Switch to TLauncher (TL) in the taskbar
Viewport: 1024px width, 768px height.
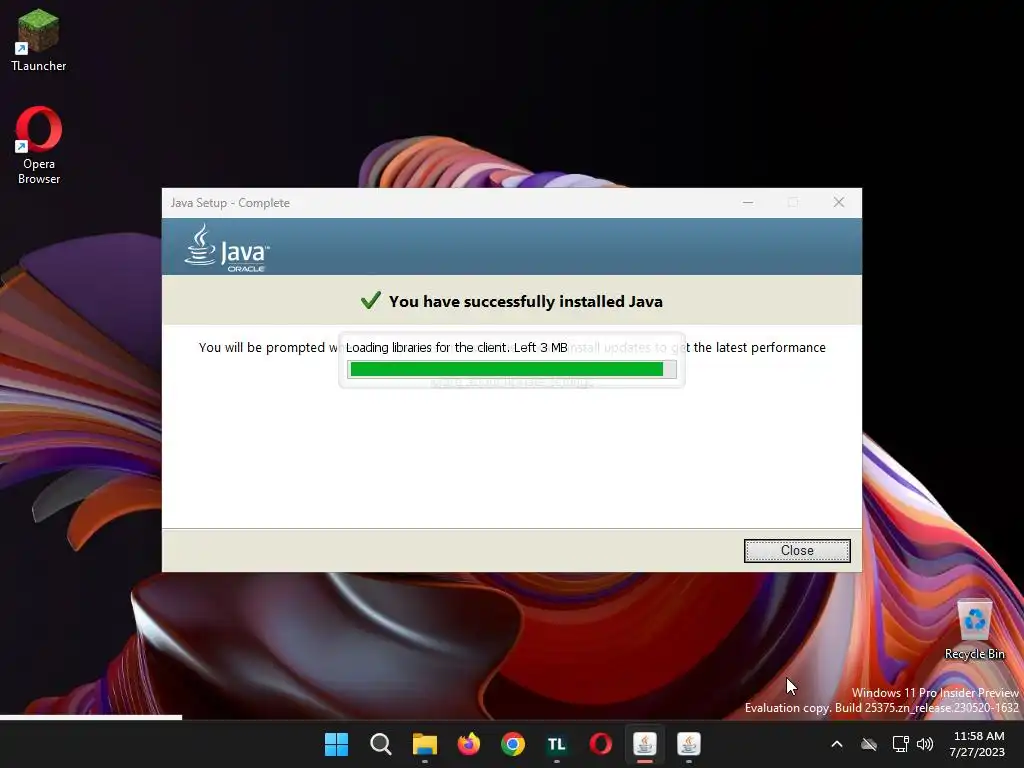click(x=556, y=744)
